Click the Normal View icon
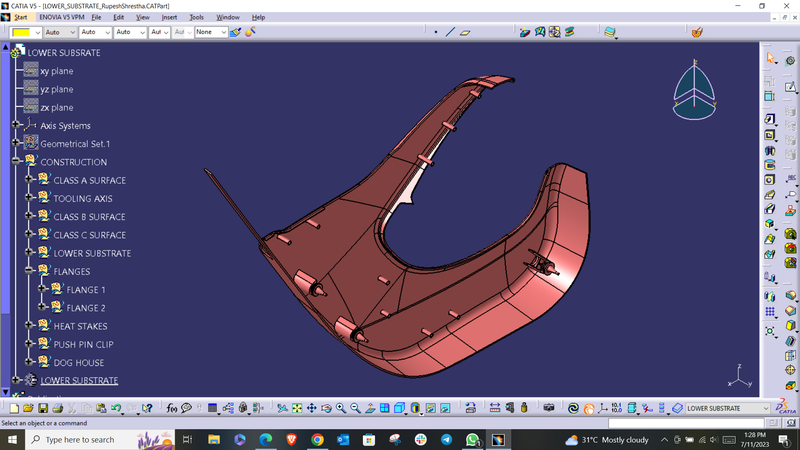The image size is (800, 450). (x=370, y=408)
